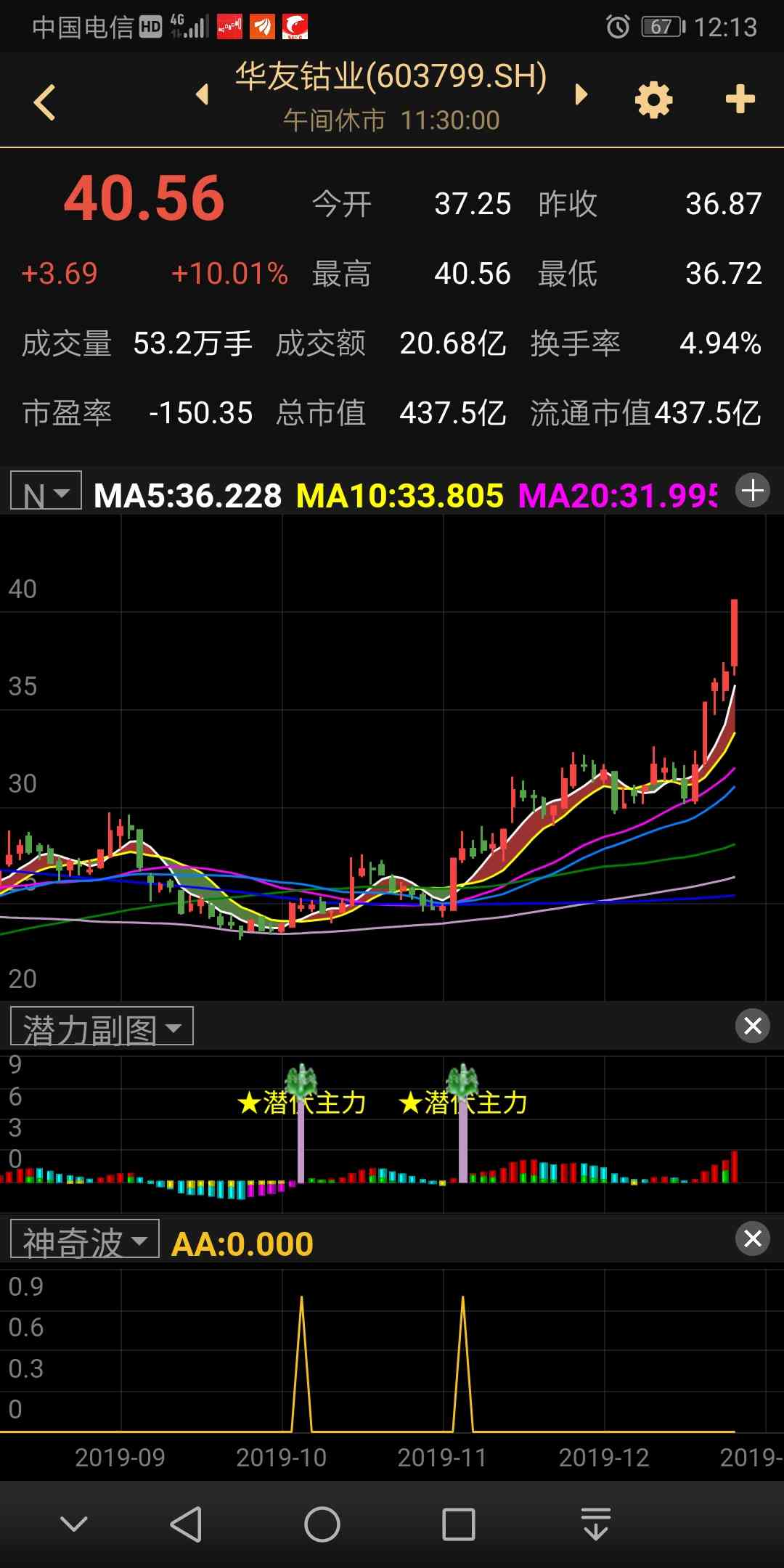784x1568 pixels.
Task: Open the N chart type dropdown
Action: coord(46,493)
